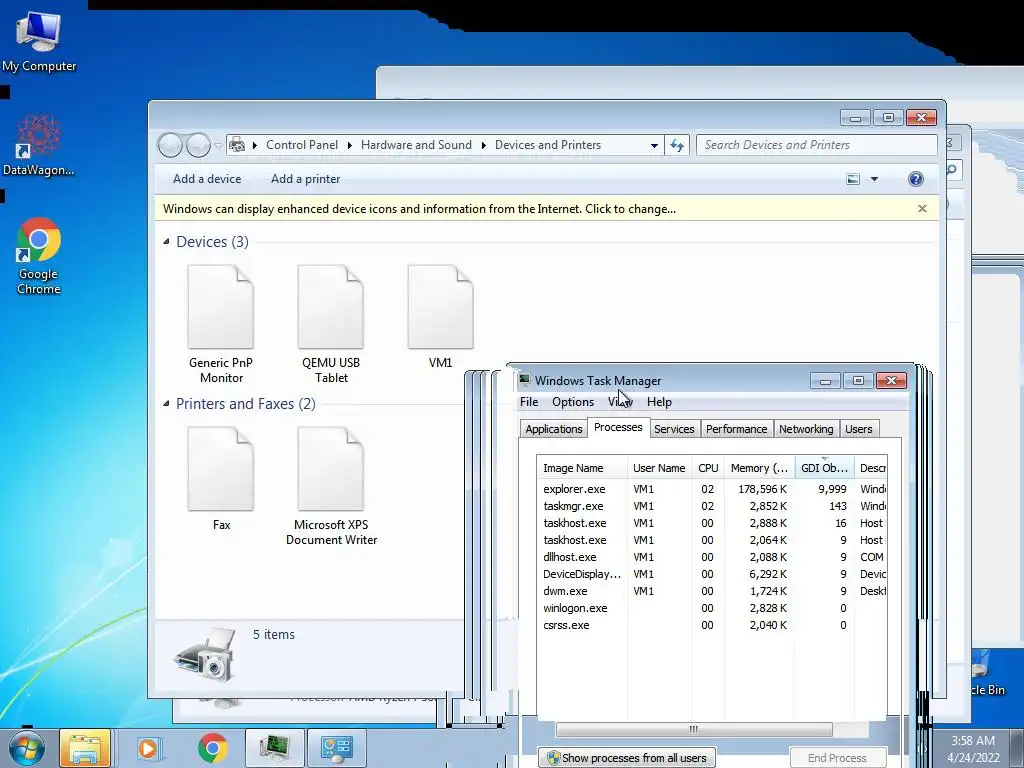Open Task Manager Options menu
The width and height of the screenshot is (1024, 768).
573,402
